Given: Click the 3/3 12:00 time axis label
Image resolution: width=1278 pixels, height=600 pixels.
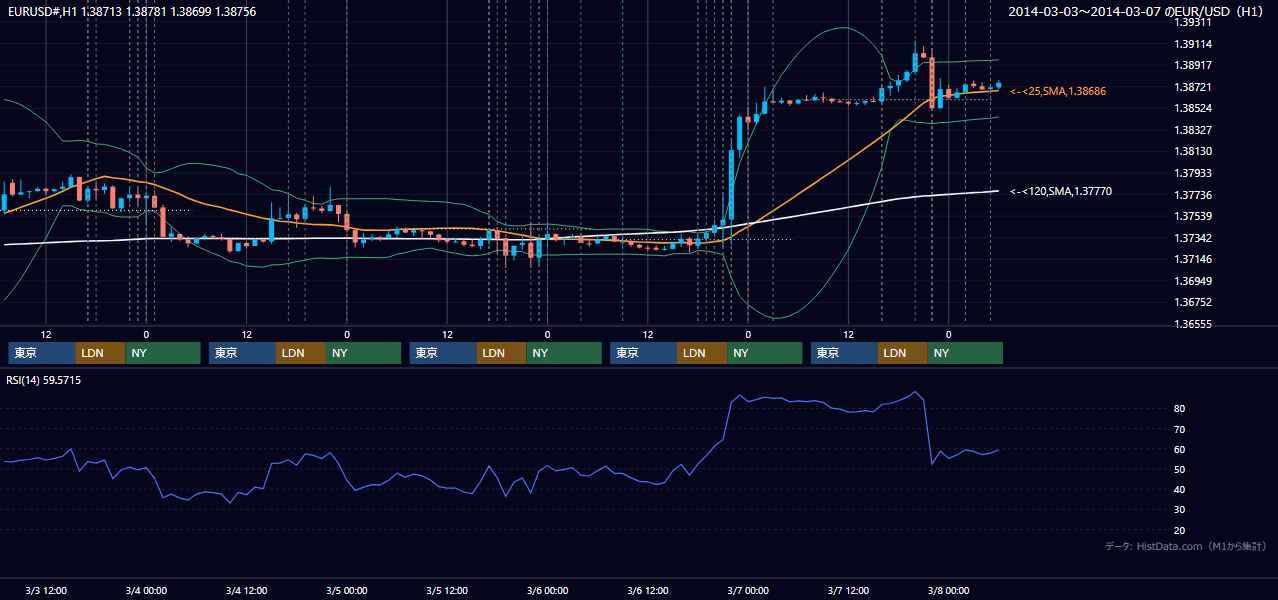Looking at the screenshot, I should click(x=46, y=591).
